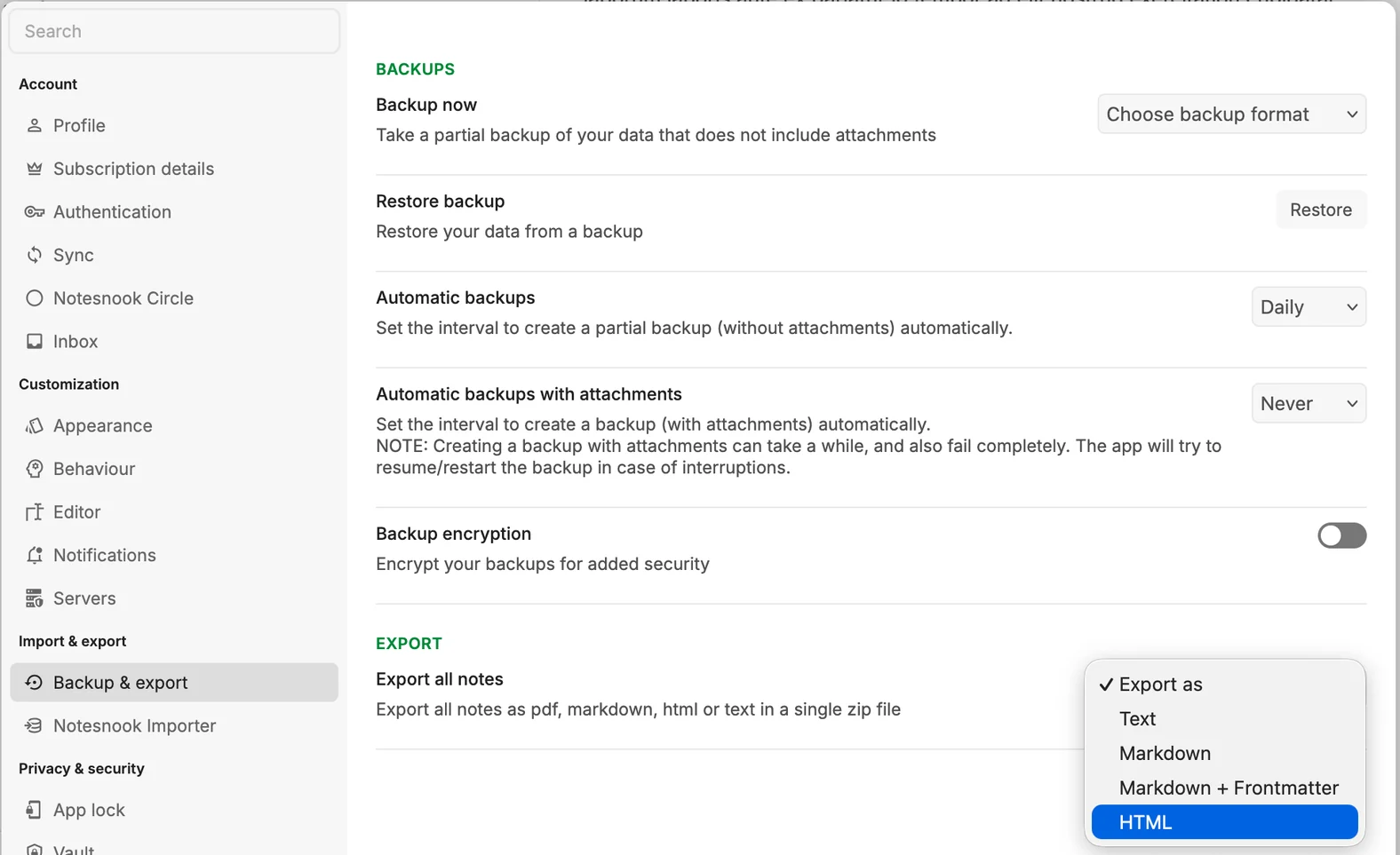Open Servers settings
The image size is (1400, 855).
click(x=174, y=598)
